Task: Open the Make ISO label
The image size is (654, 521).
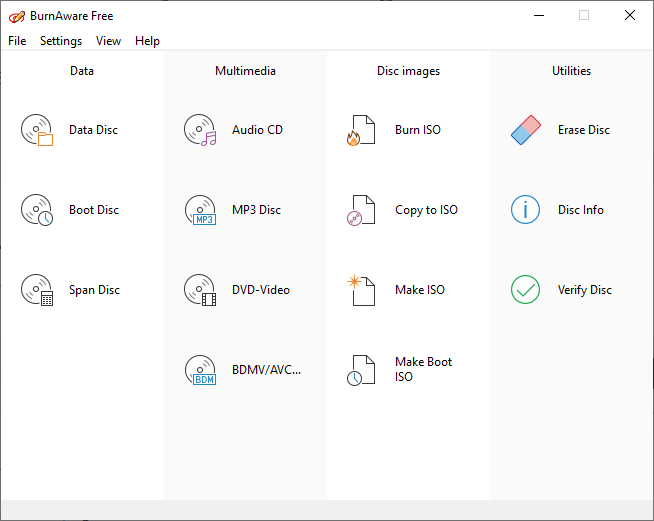Action: (x=420, y=290)
